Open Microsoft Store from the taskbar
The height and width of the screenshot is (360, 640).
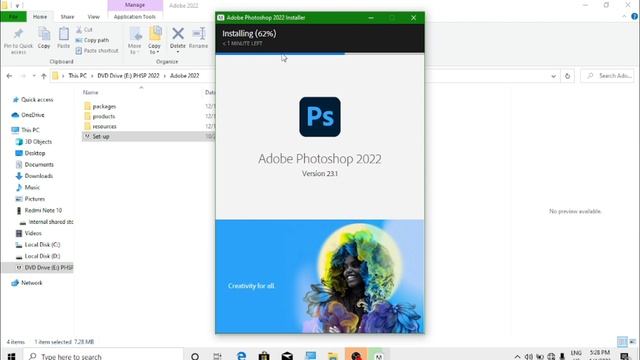pos(264,356)
